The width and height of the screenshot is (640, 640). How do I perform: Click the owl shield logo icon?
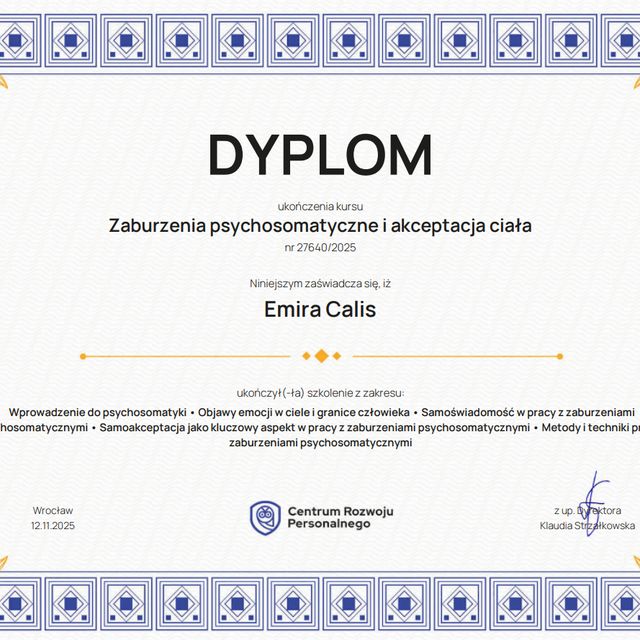pyautogui.click(x=265, y=518)
